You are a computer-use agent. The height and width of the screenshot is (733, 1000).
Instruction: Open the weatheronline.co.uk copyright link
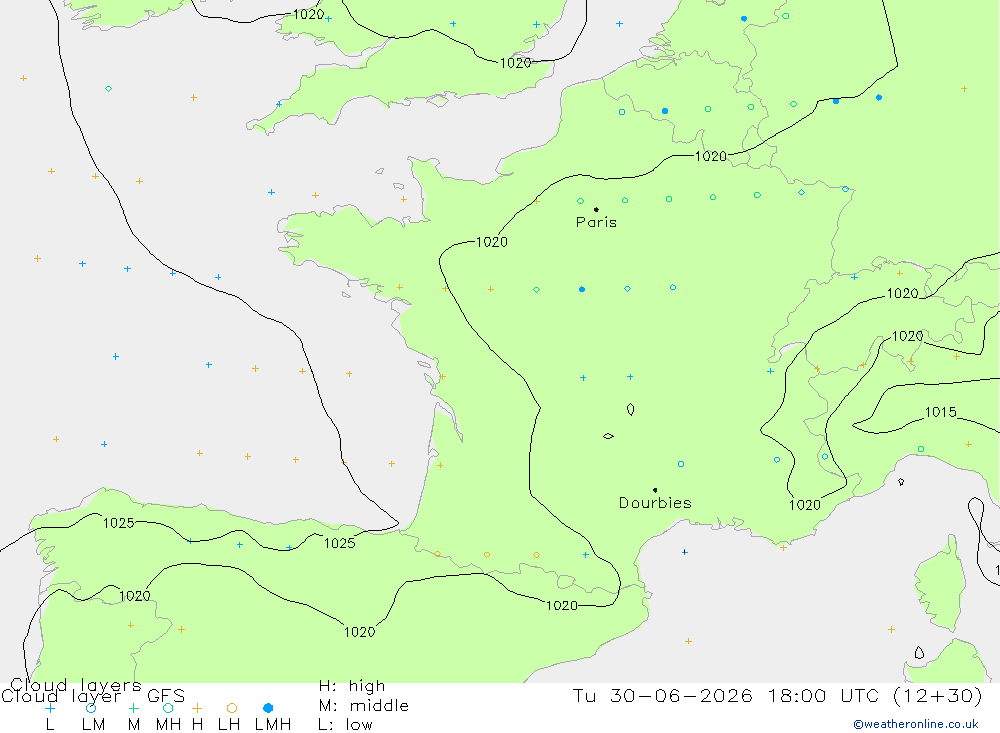click(916, 724)
